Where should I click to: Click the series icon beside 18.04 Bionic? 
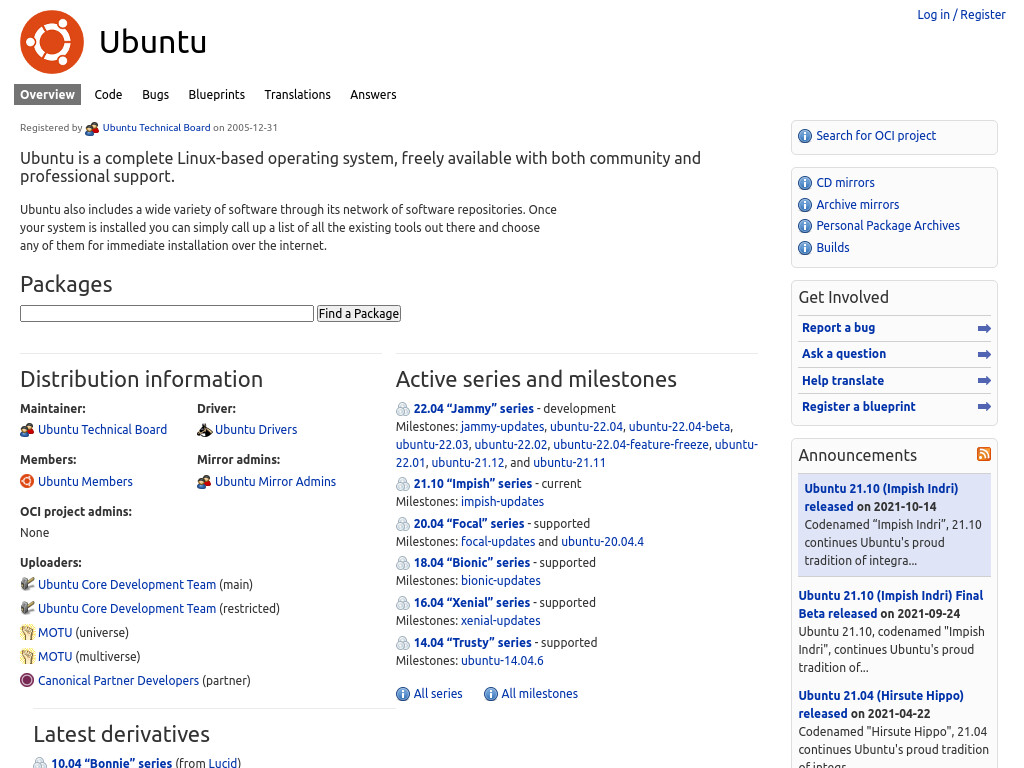click(403, 563)
